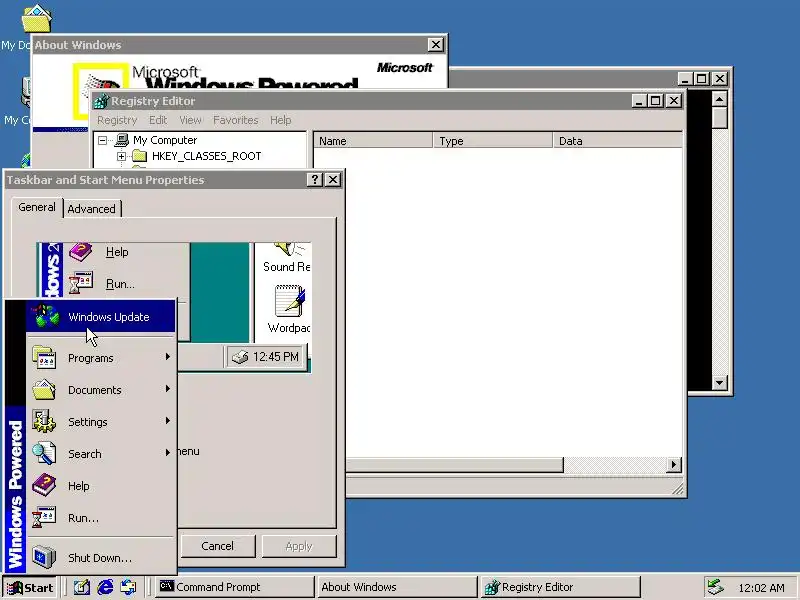This screenshot has width=800, height=600.
Task: Open the Programs submenu arrow
Action: tap(167, 357)
